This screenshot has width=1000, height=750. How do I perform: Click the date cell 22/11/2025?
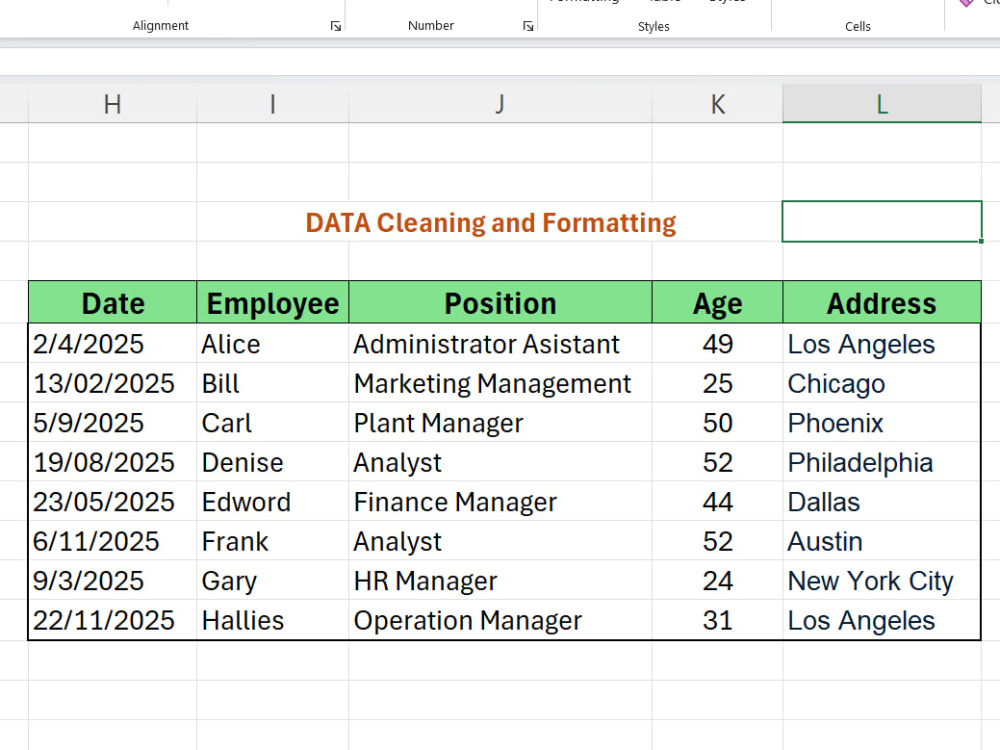pos(113,620)
